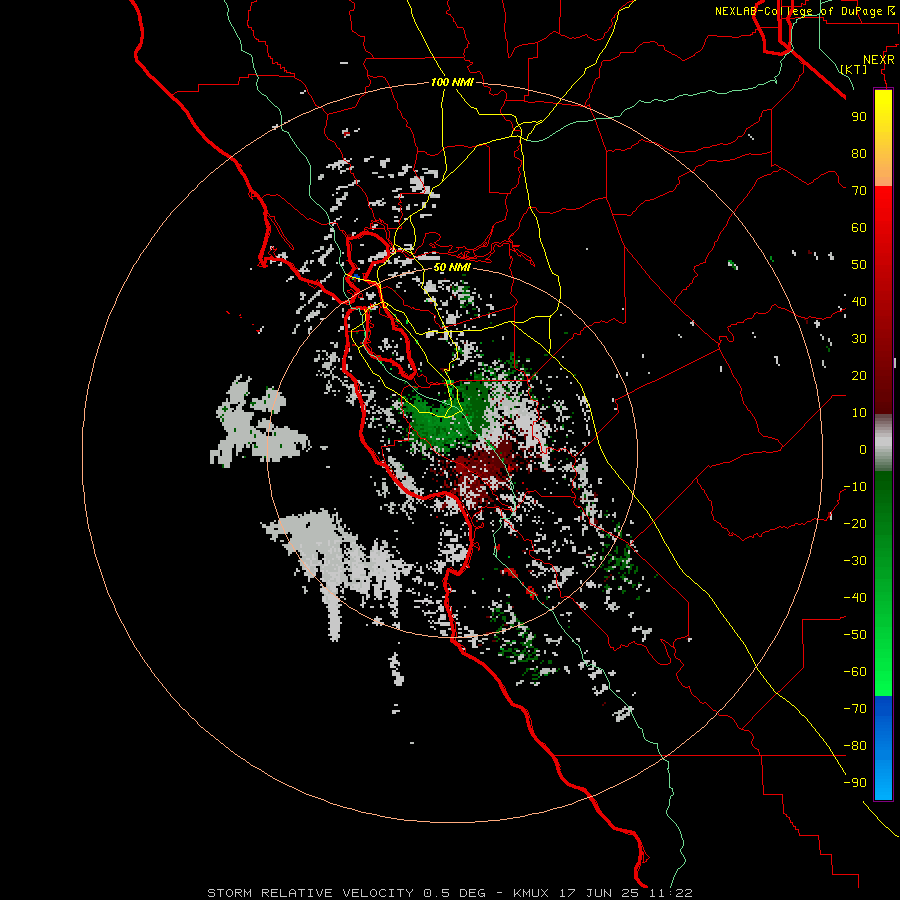The height and width of the screenshot is (900, 900).
Task: Click the gray zero-velocity segment of color bar
Action: (883, 443)
